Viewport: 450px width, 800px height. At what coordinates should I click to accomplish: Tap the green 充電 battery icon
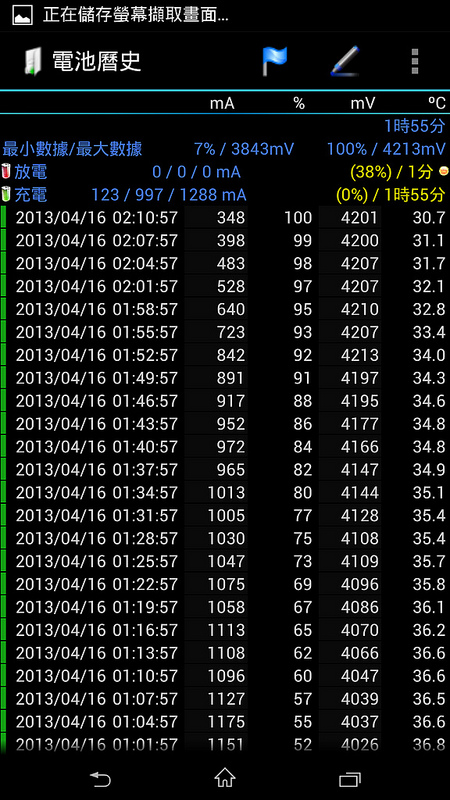6,194
